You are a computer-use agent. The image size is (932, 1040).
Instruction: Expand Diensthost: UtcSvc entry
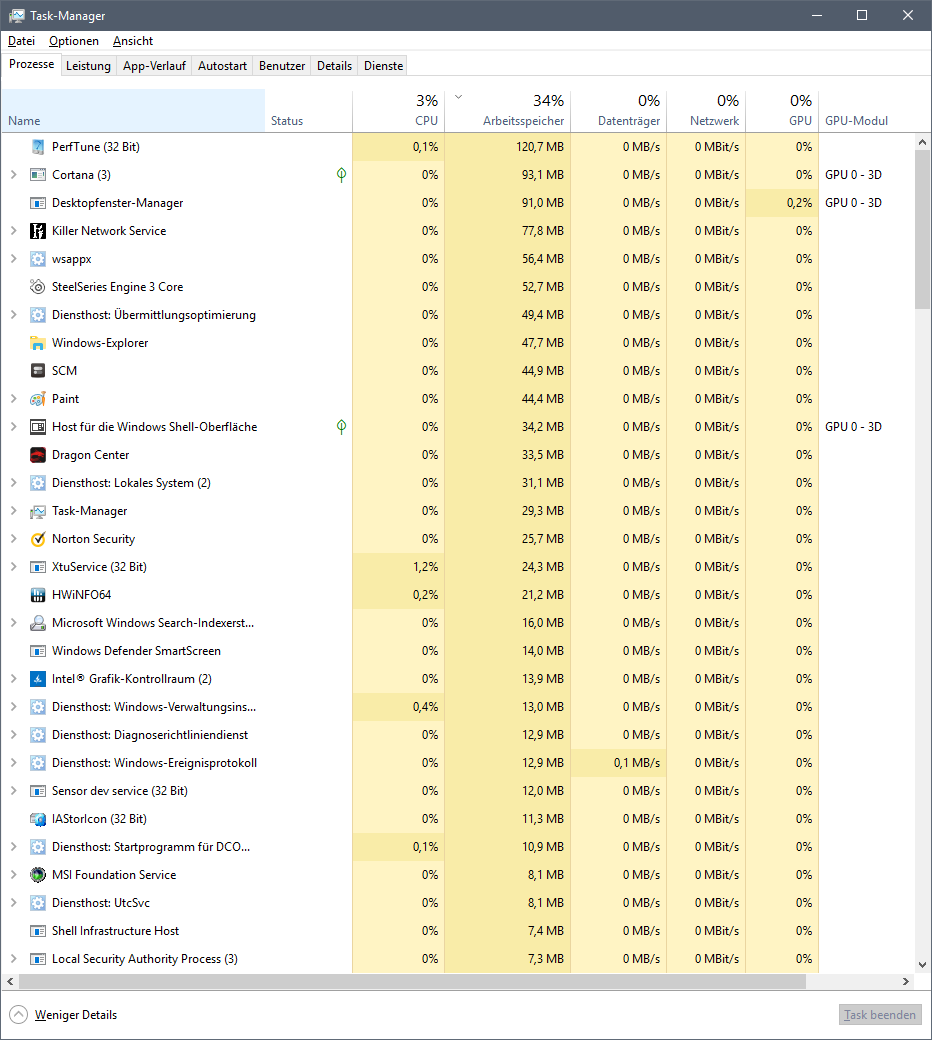tap(13, 903)
